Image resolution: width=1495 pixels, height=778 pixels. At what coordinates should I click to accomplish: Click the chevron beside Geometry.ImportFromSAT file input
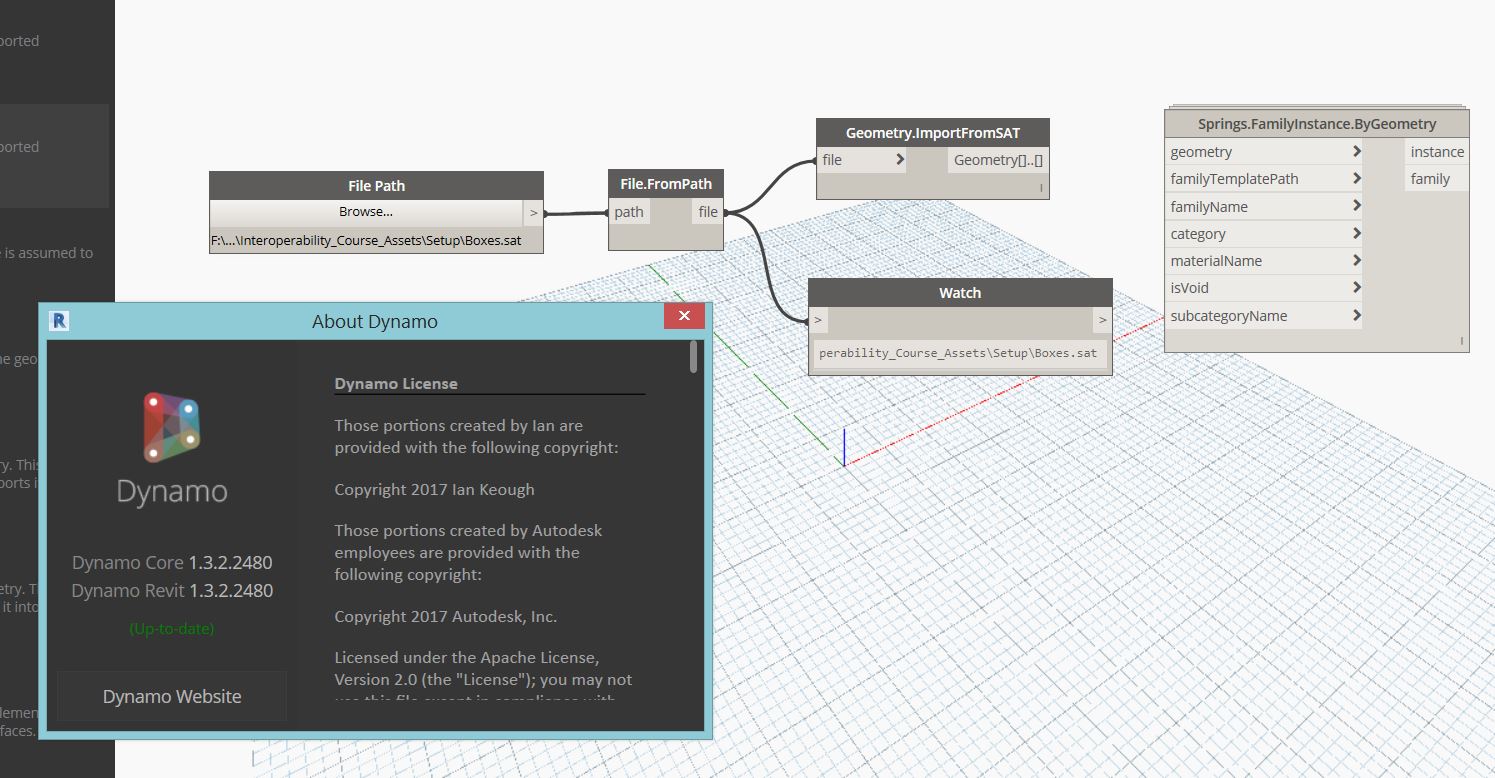(900, 160)
